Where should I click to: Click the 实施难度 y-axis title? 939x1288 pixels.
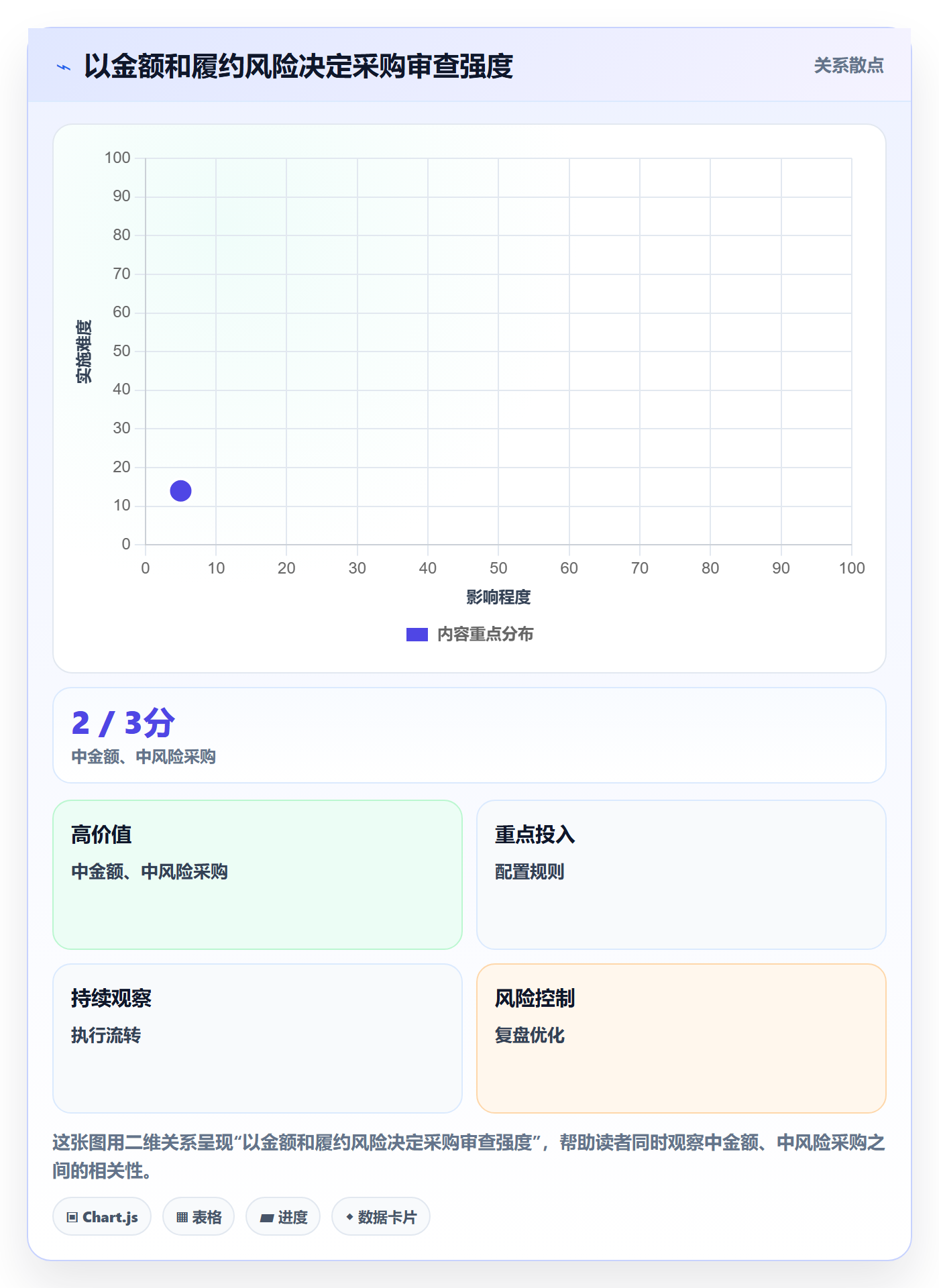pyautogui.click(x=84, y=351)
